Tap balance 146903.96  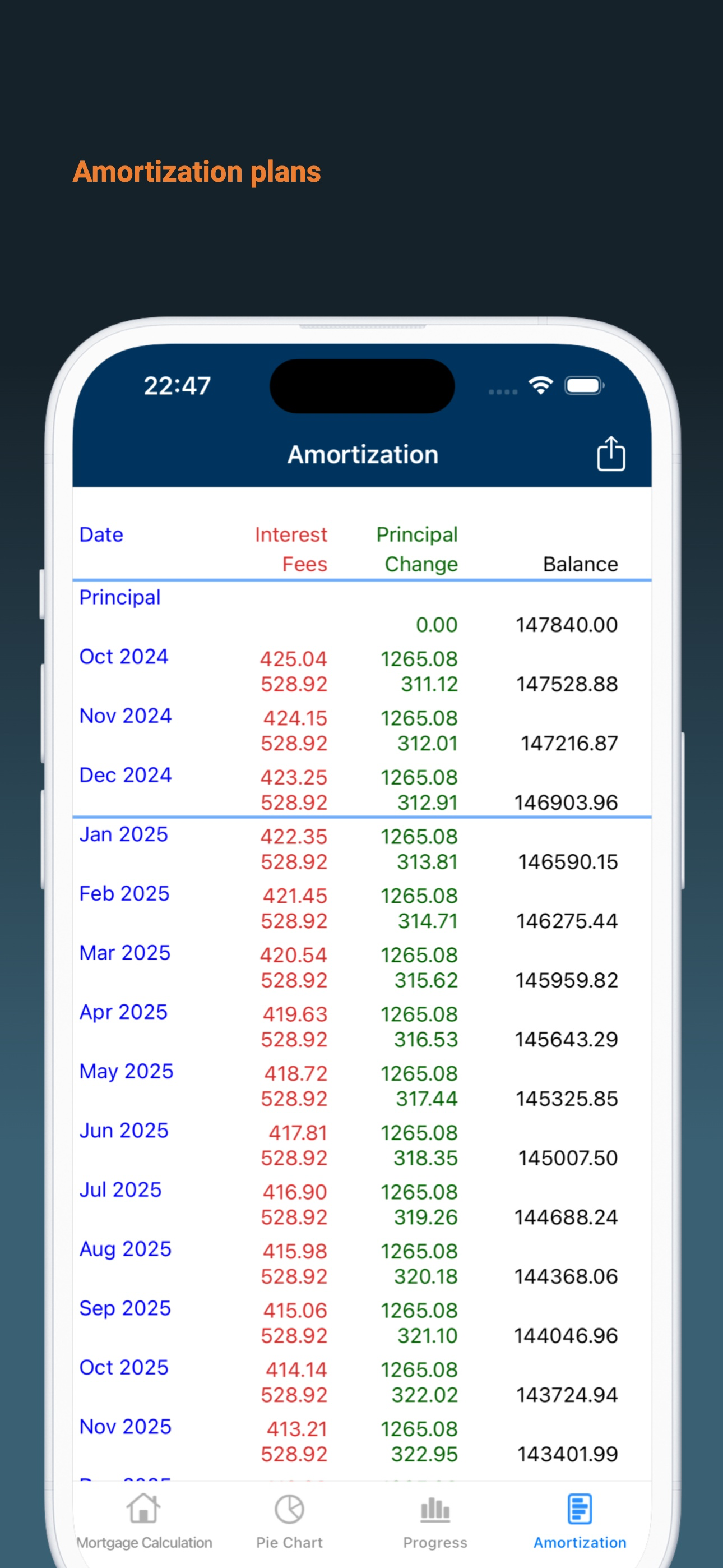[566, 803]
